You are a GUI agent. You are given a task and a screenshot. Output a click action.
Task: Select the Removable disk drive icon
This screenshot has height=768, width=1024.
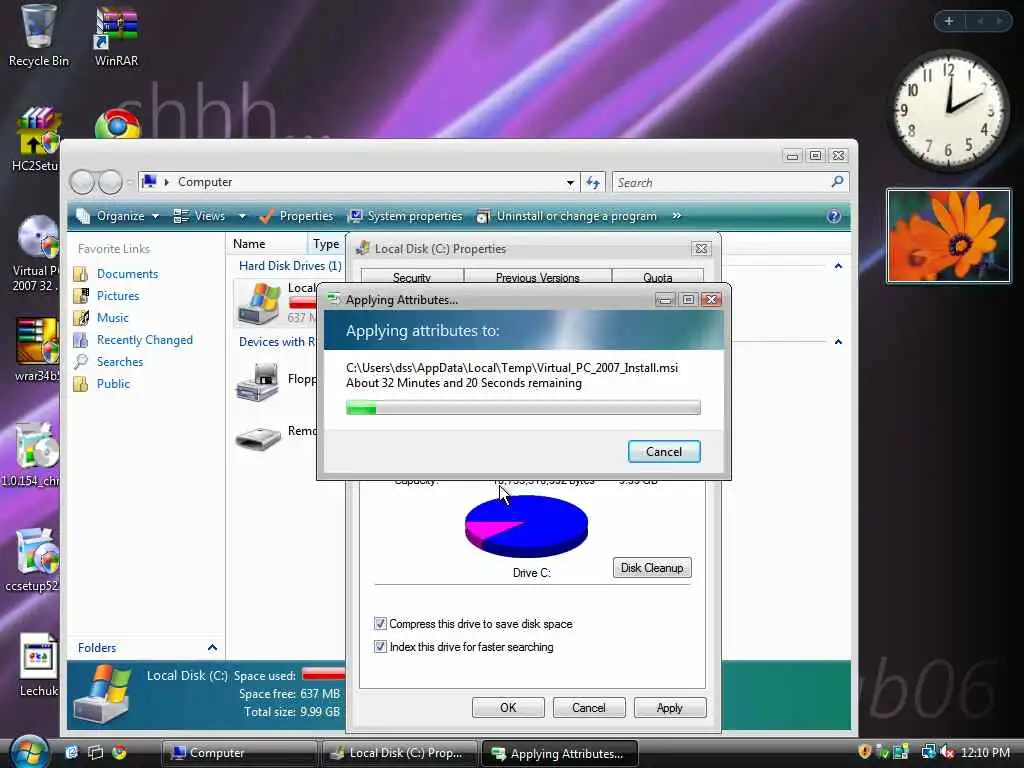[x=257, y=438]
